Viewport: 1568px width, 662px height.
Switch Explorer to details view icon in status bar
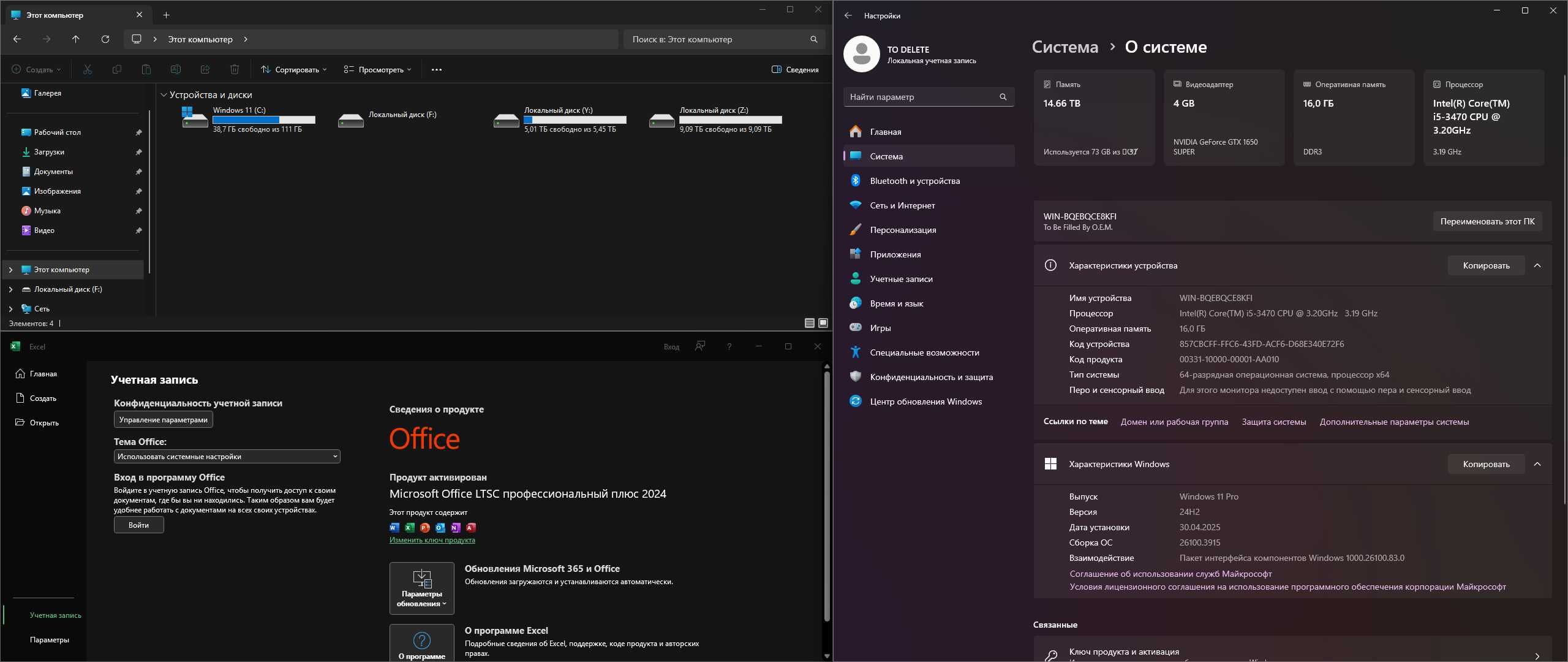point(810,323)
